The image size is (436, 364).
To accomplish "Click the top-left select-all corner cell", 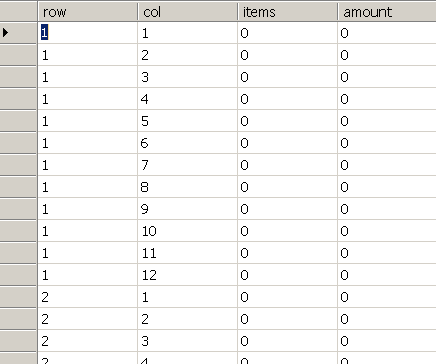I will (x=18, y=11).
